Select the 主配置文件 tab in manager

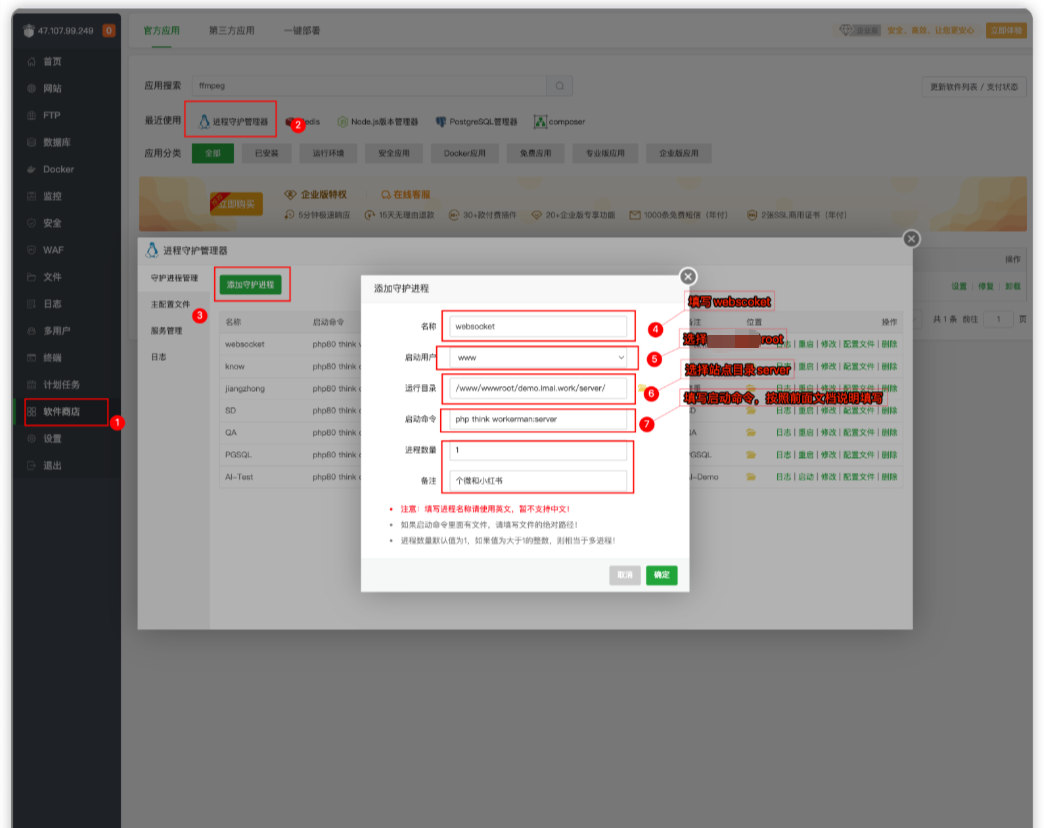tap(170, 304)
